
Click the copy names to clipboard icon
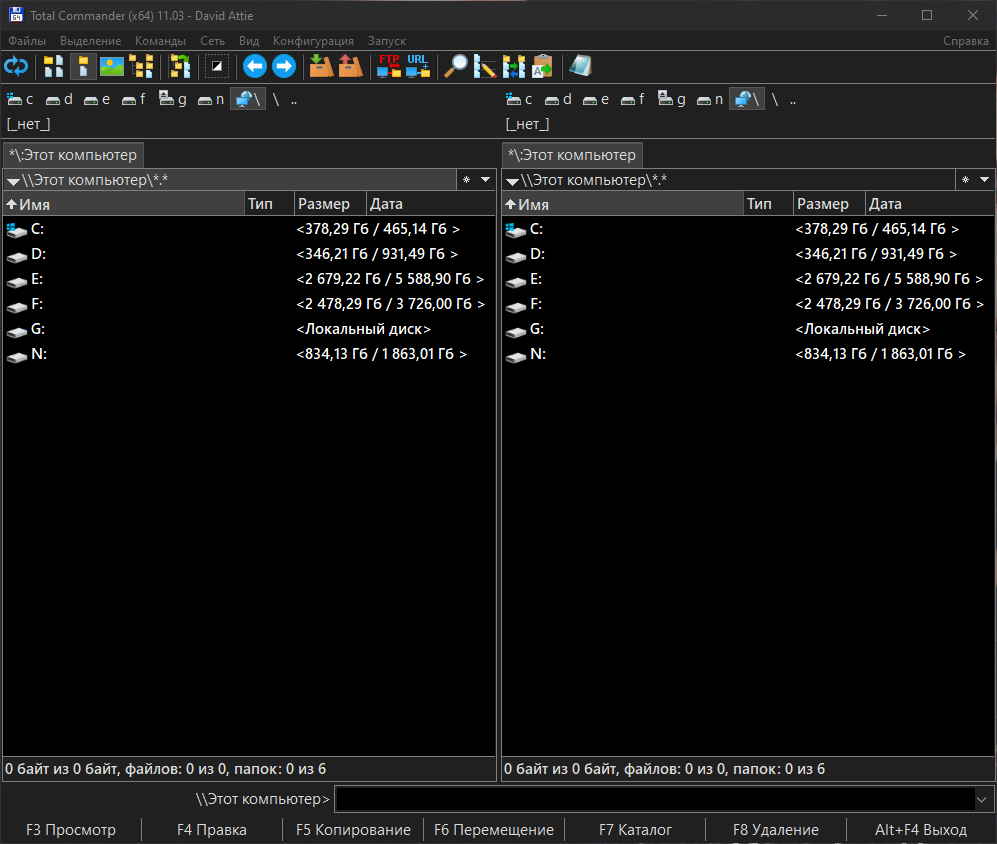[x=543, y=66]
